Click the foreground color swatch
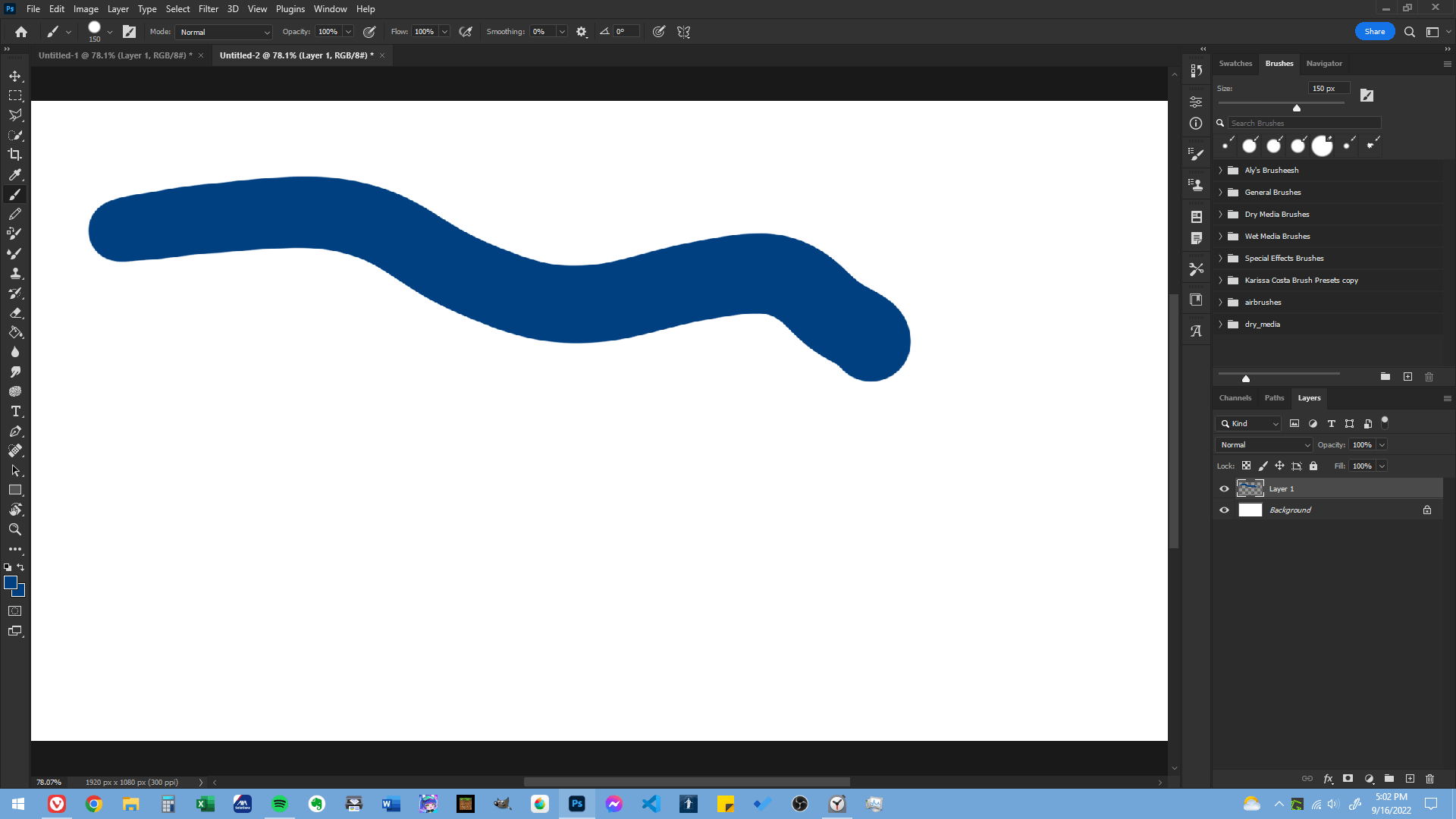Screen dimensions: 1456x819 pyautogui.click(x=11, y=582)
